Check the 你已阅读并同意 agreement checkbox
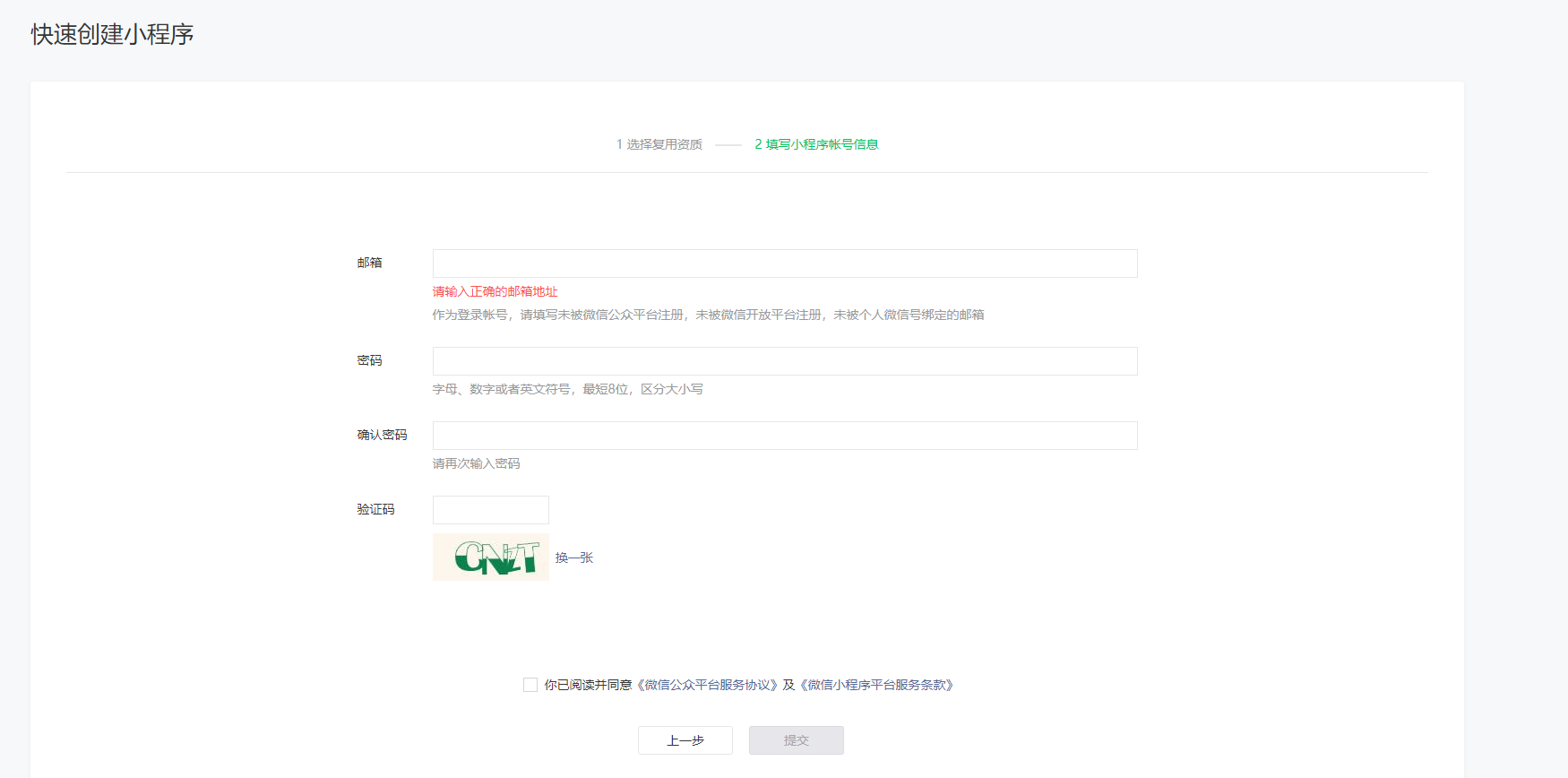Viewport: 1568px width, 778px height. coord(530,685)
